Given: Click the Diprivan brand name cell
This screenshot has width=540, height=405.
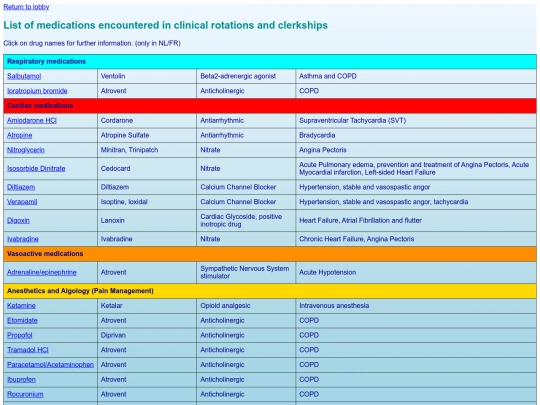Looking at the screenshot, I should pyautogui.click(x=147, y=335).
